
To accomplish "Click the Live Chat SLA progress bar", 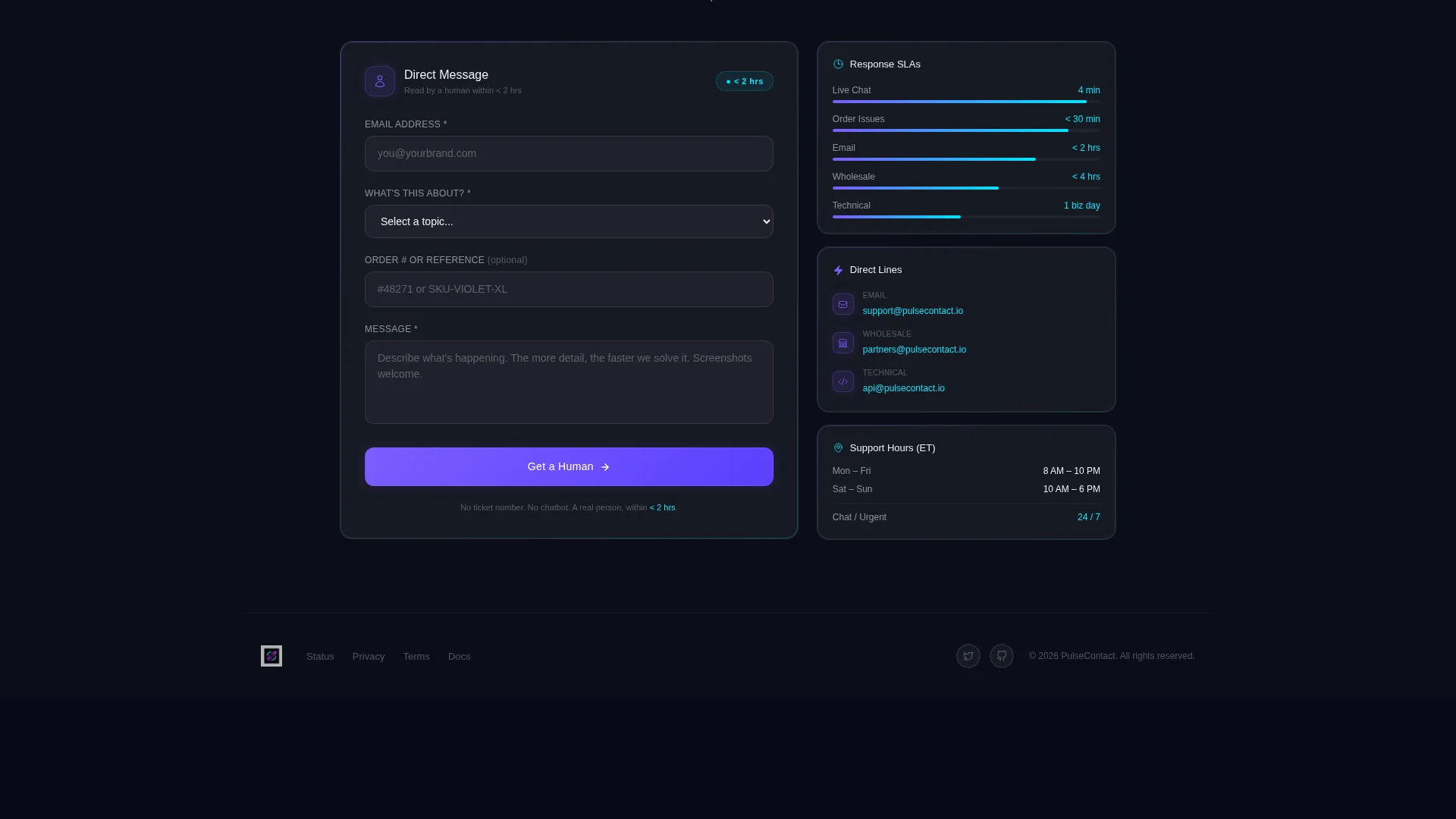I will 966,102.
